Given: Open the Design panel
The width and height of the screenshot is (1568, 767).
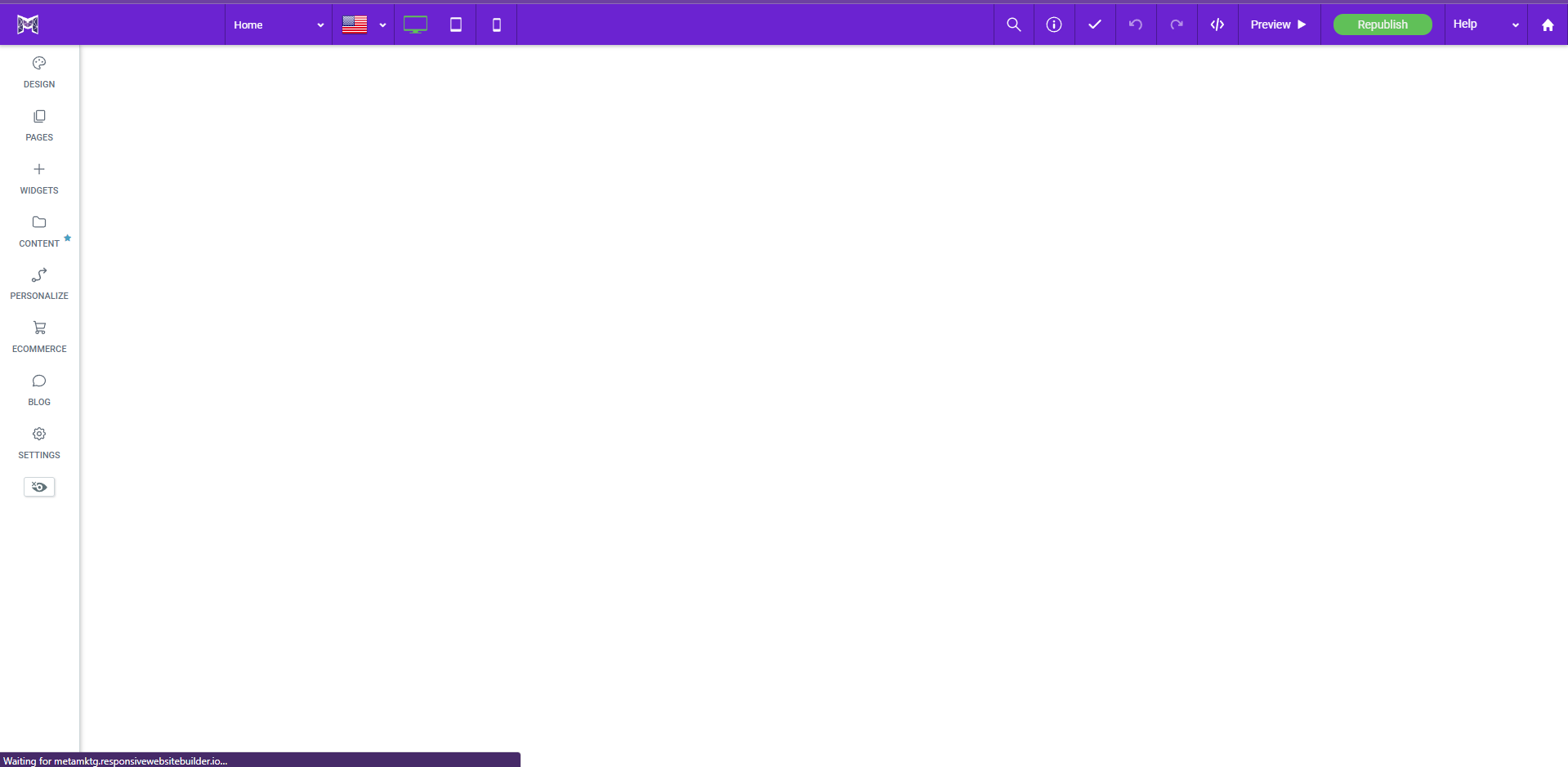Looking at the screenshot, I should [x=38, y=71].
